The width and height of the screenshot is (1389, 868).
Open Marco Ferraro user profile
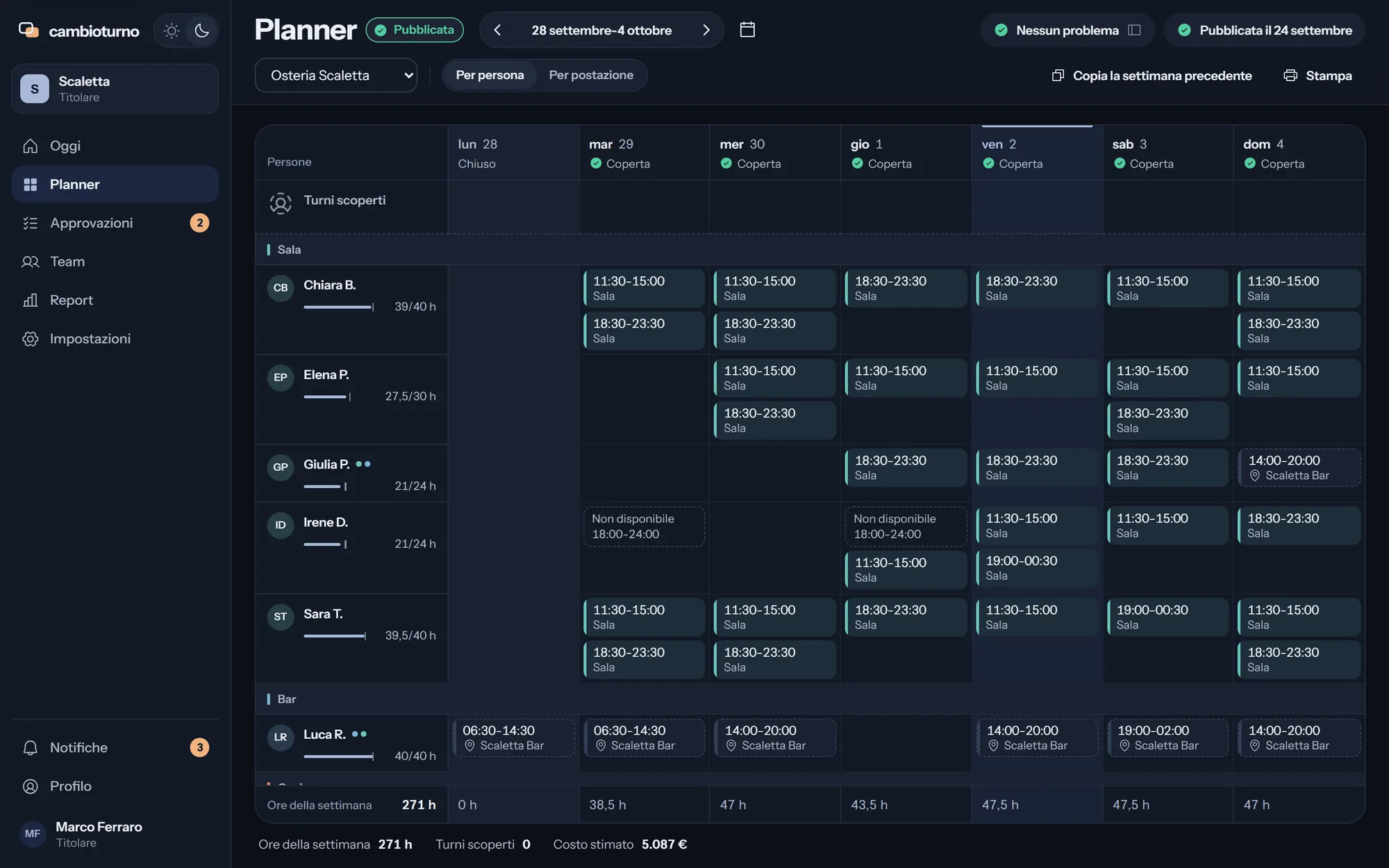115,834
